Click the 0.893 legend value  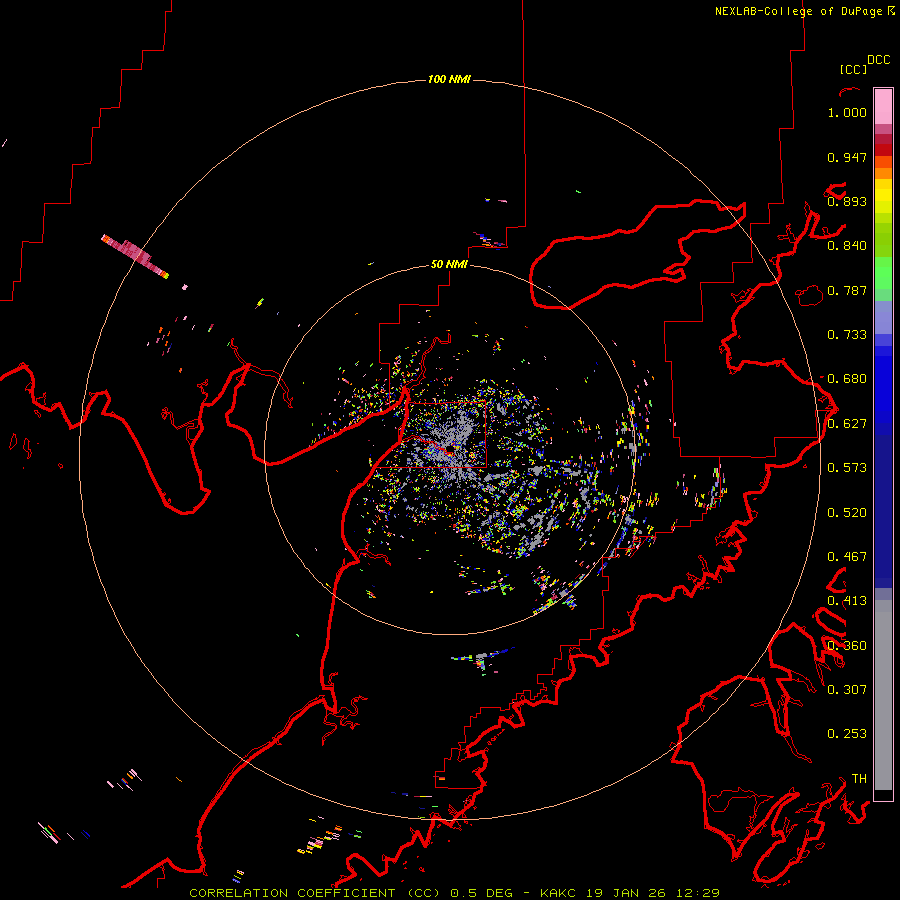point(847,201)
